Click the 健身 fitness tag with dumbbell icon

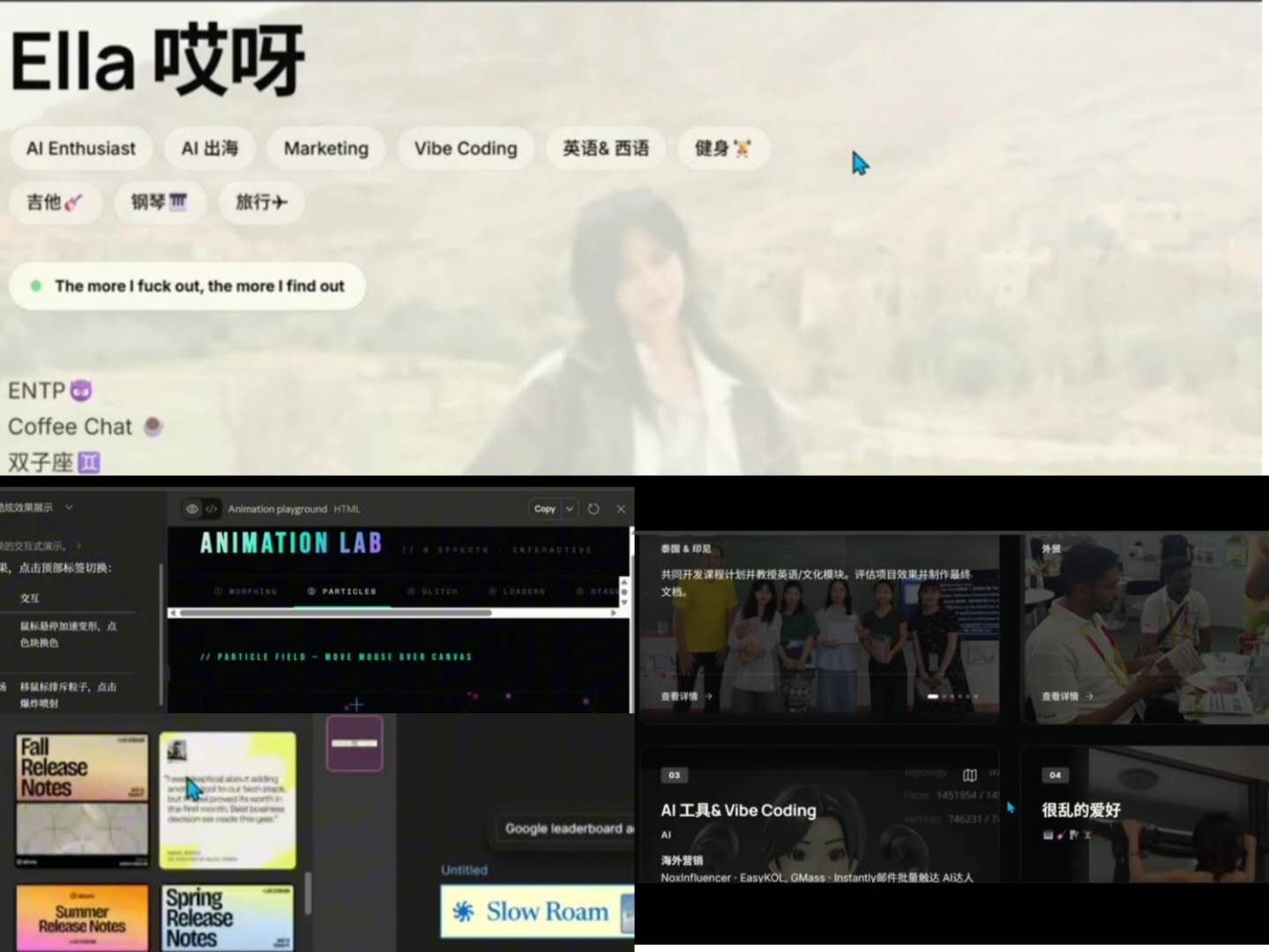click(723, 148)
